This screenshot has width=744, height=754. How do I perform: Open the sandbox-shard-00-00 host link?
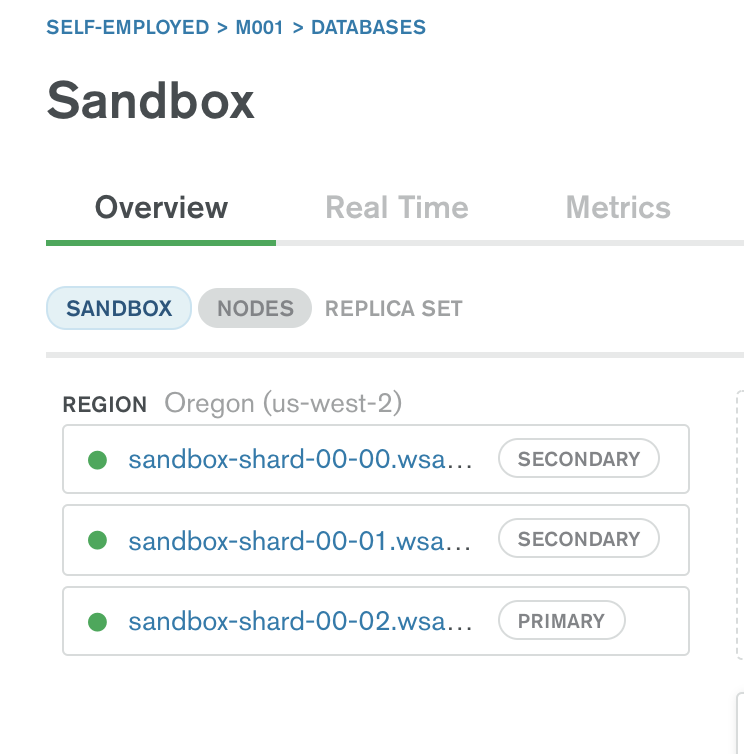(300, 460)
